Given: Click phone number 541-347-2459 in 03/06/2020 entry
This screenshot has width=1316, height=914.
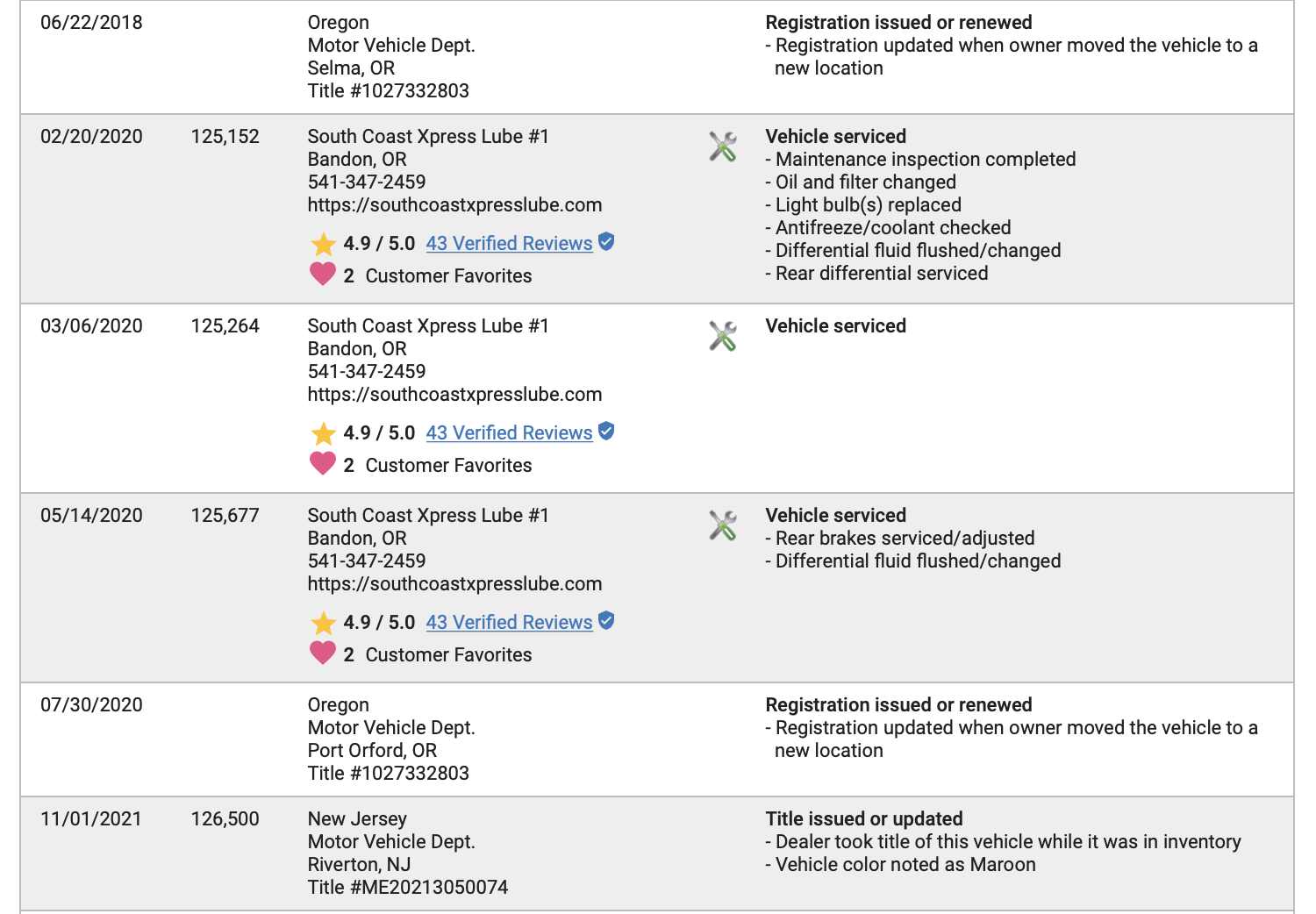Looking at the screenshot, I should pyautogui.click(x=367, y=372).
